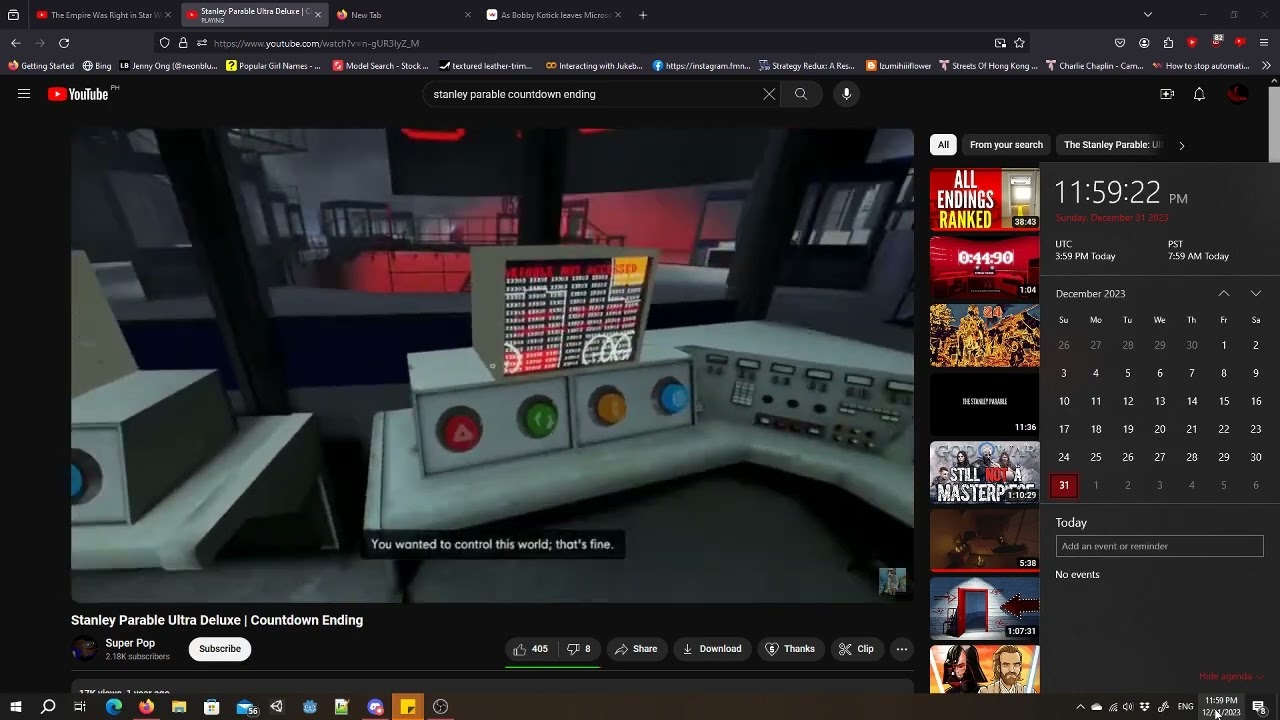Open YouTube notifications bell
This screenshot has height=720, width=1280.
point(1199,94)
